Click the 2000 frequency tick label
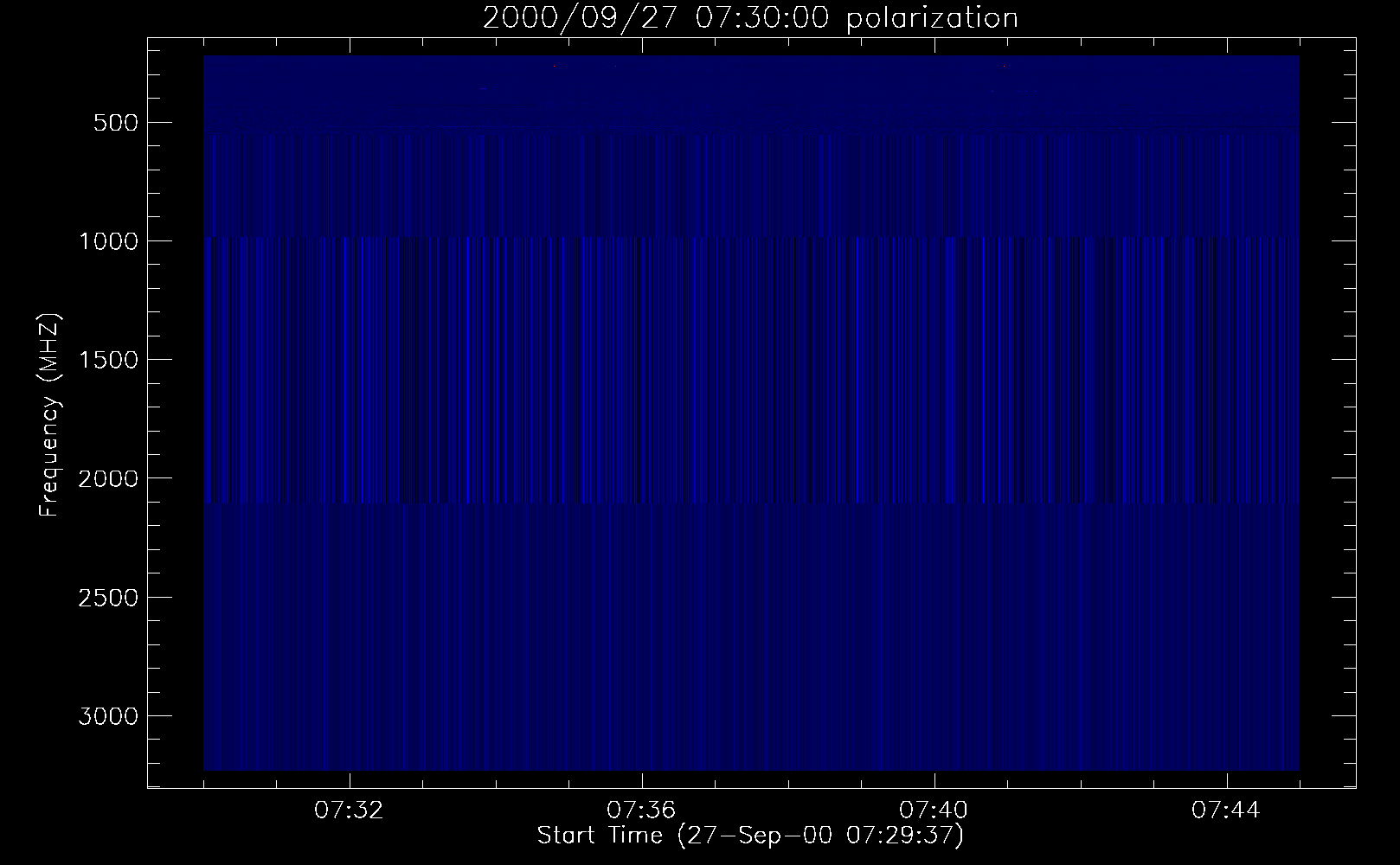1400x865 pixels. click(x=107, y=478)
